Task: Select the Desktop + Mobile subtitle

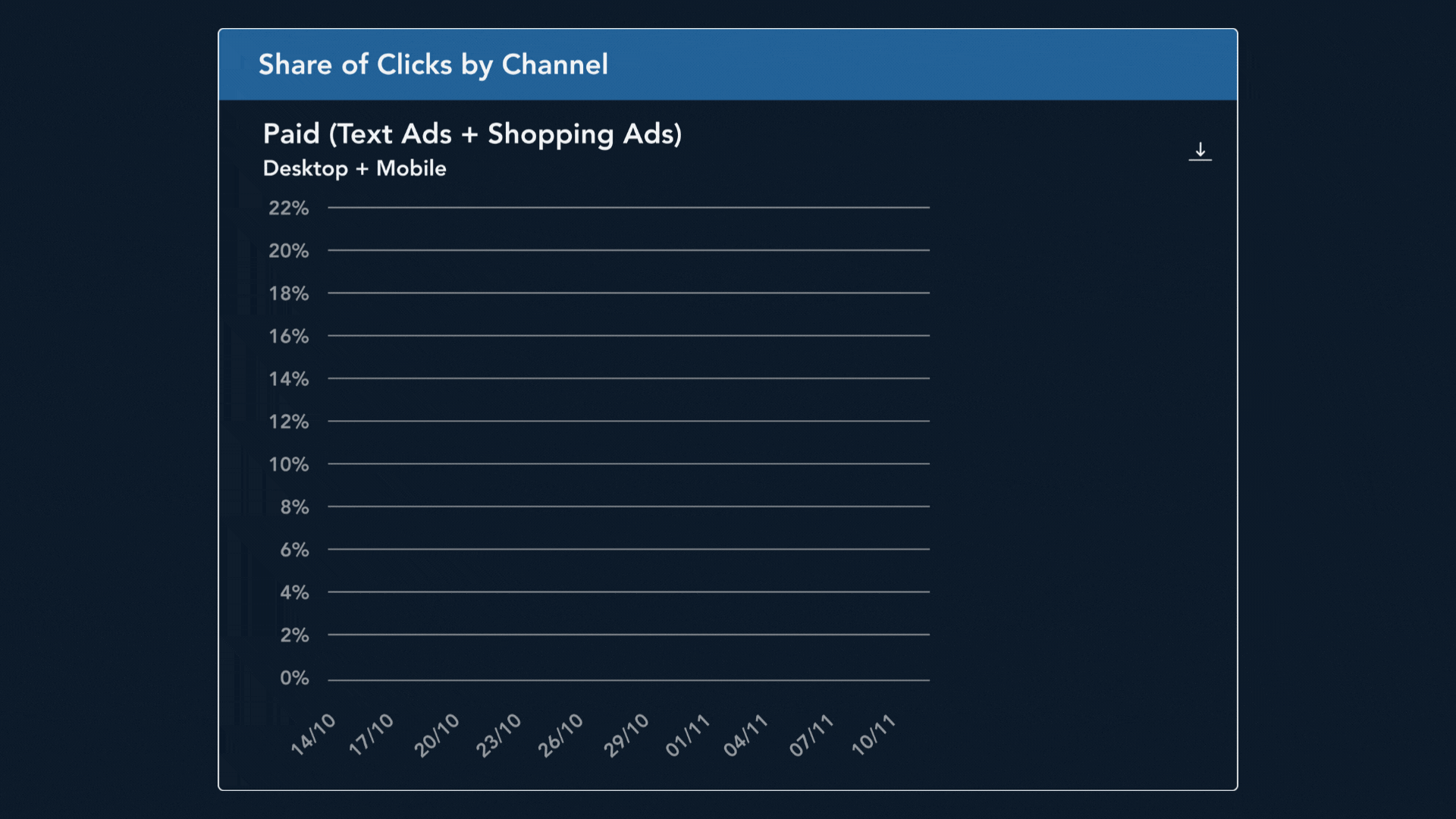Action: [354, 168]
